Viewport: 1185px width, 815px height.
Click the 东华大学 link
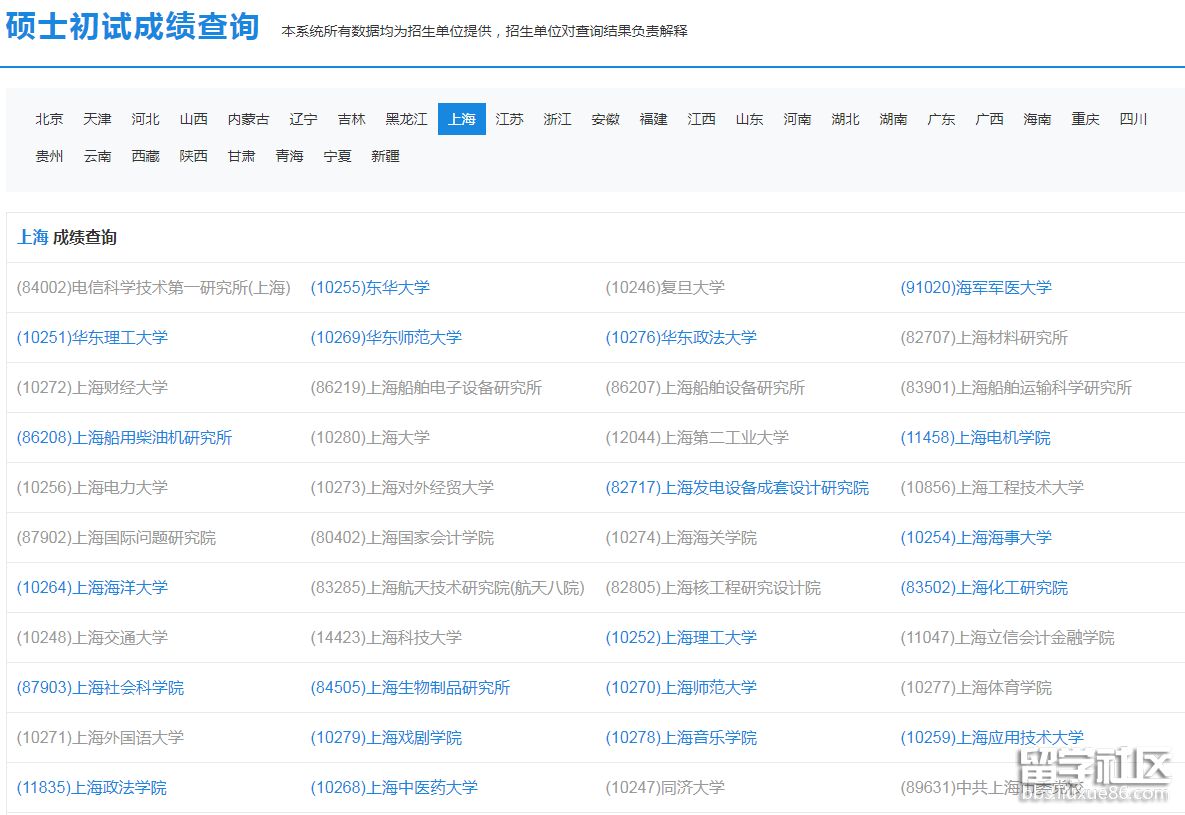[x=370, y=287]
